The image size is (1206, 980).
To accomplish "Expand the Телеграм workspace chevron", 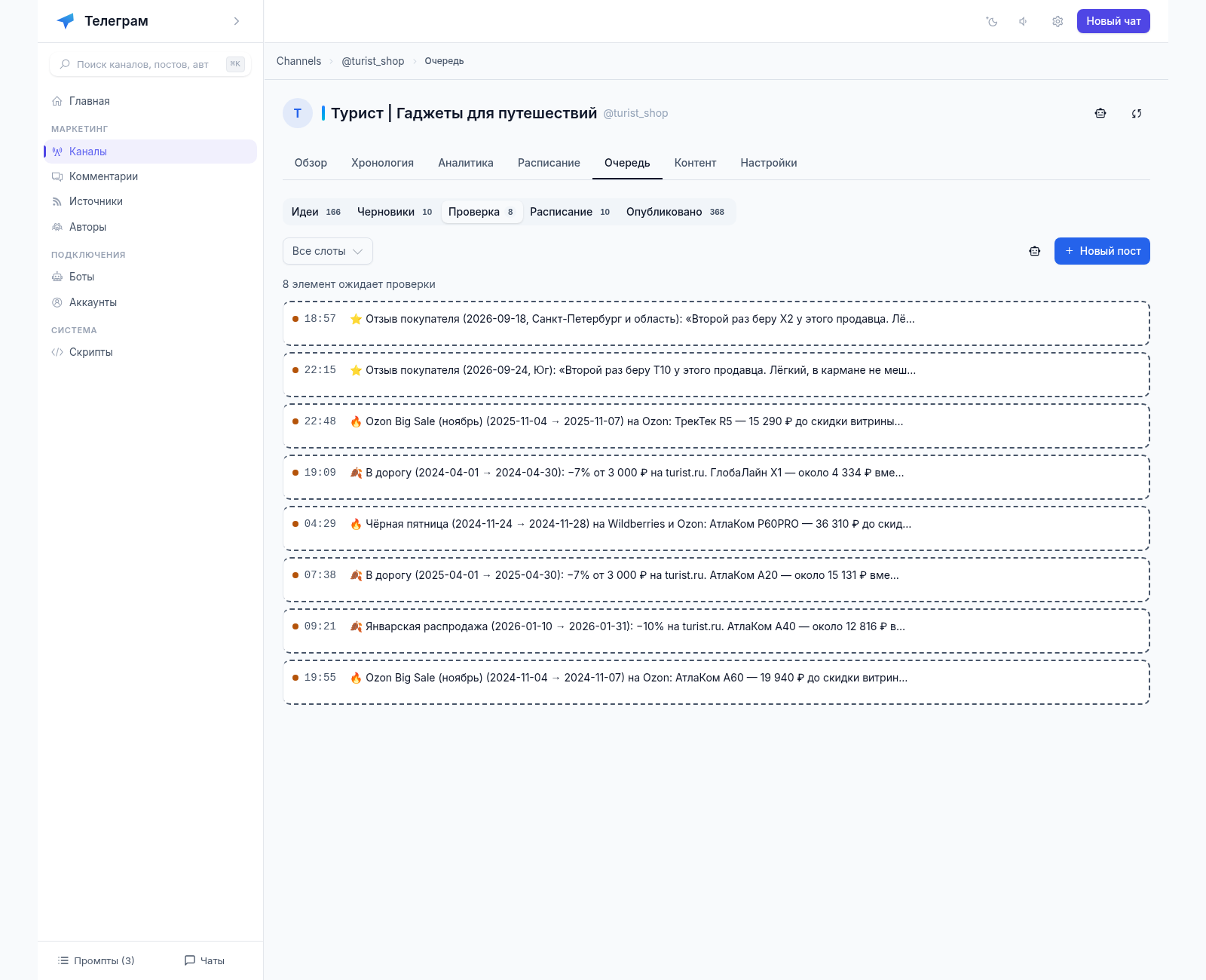I will (x=237, y=21).
